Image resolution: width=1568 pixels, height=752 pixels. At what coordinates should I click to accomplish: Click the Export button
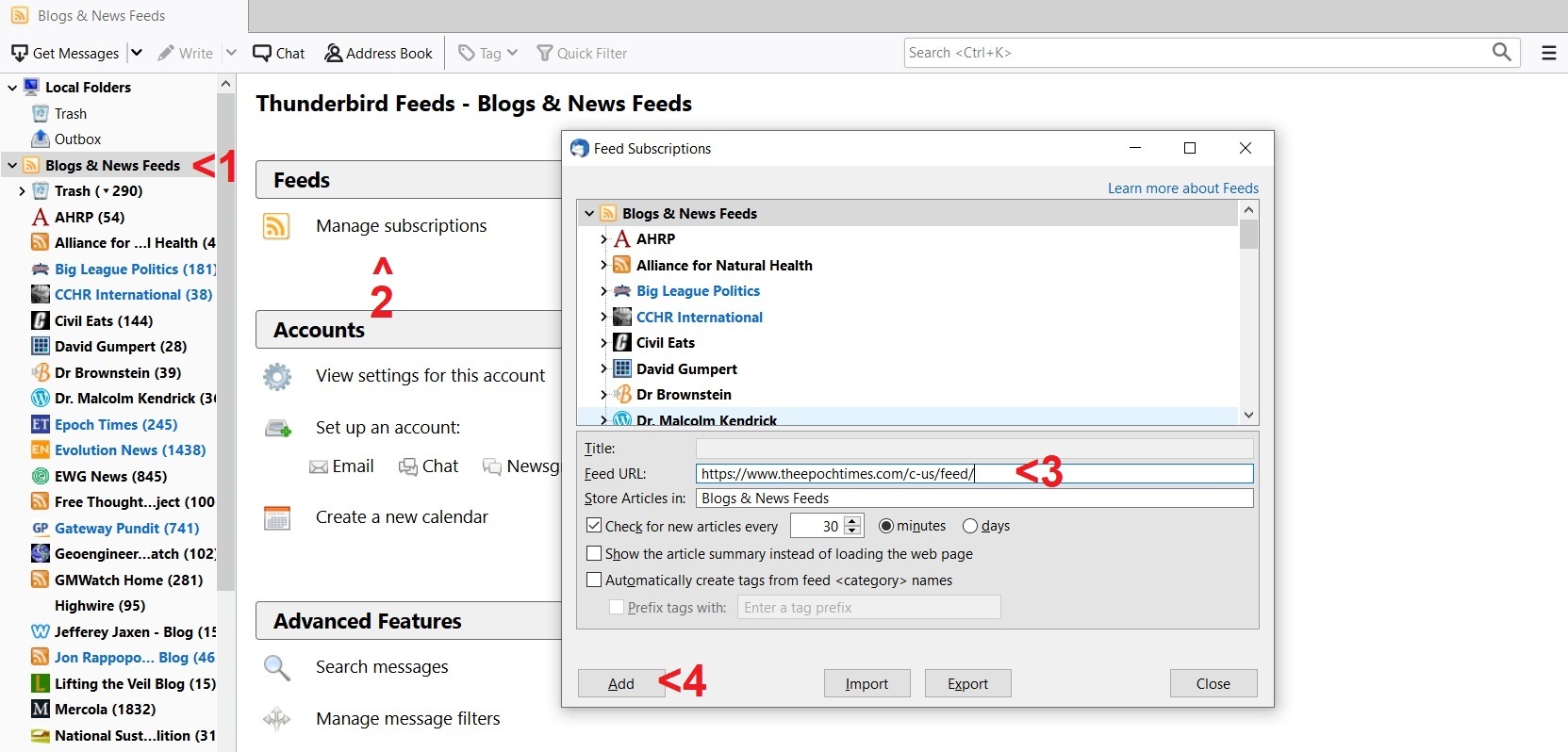(968, 684)
